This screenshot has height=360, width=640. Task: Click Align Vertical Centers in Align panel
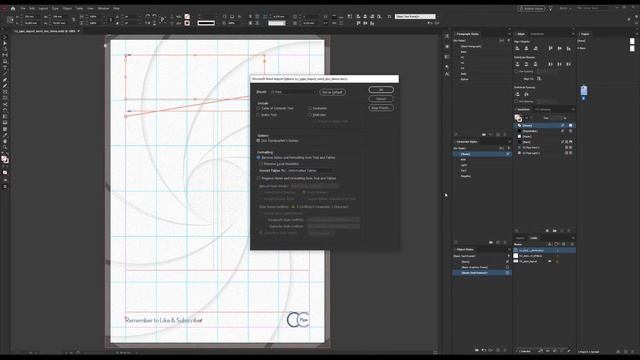[560, 48]
